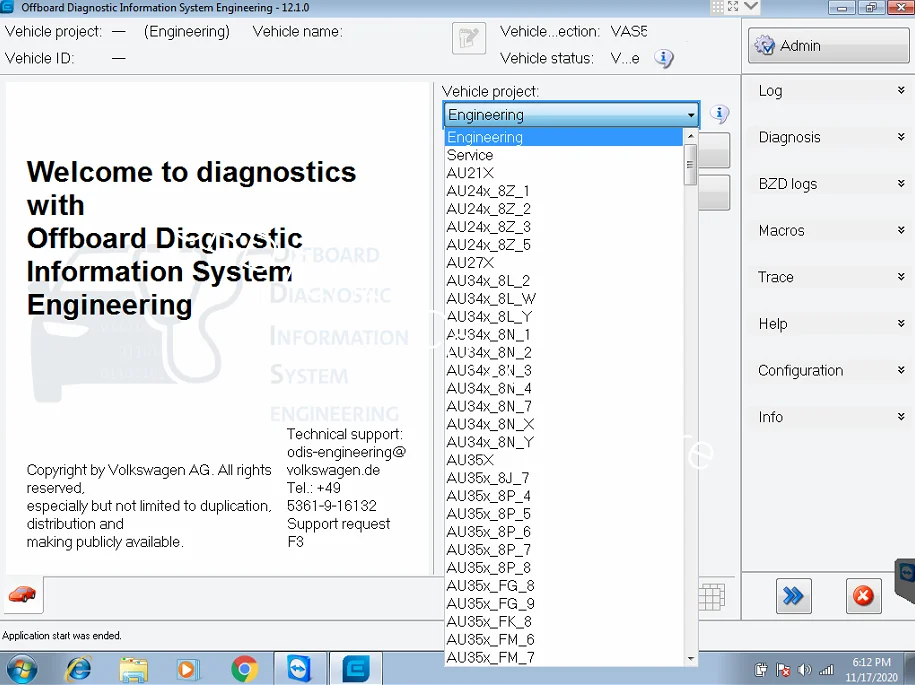Screen dimensions: 915x685
Task: Click the red X cancel button
Action: point(863,596)
